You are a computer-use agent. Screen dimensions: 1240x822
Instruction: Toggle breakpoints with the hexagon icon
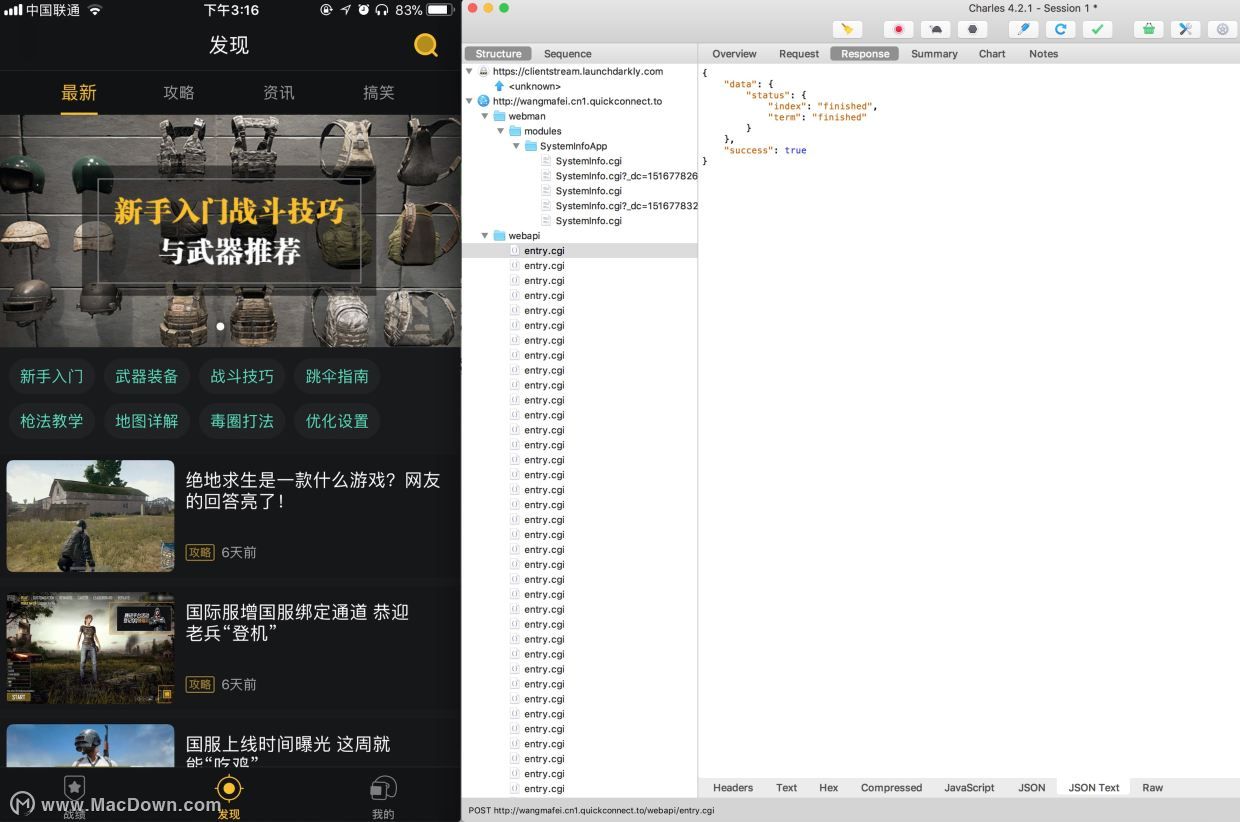pyautogui.click(x=972, y=29)
